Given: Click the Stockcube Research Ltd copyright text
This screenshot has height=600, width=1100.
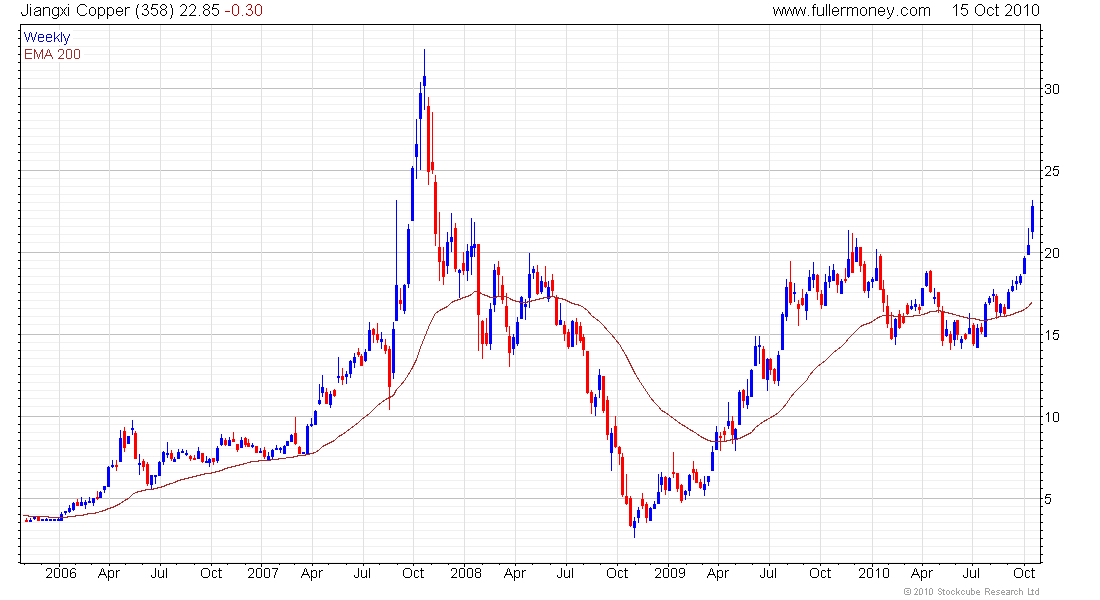Looking at the screenshot, I should click(x=972, y=592).
